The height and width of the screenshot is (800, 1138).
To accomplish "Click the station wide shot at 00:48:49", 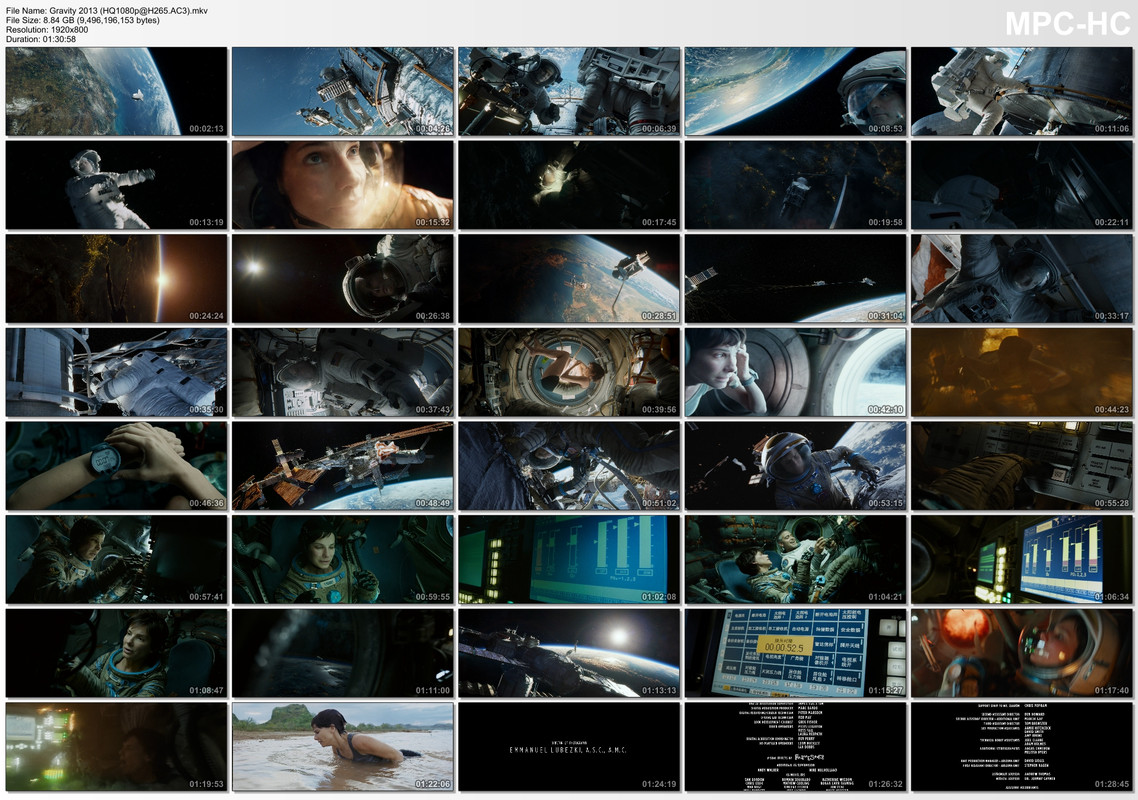I will [343, 466].
